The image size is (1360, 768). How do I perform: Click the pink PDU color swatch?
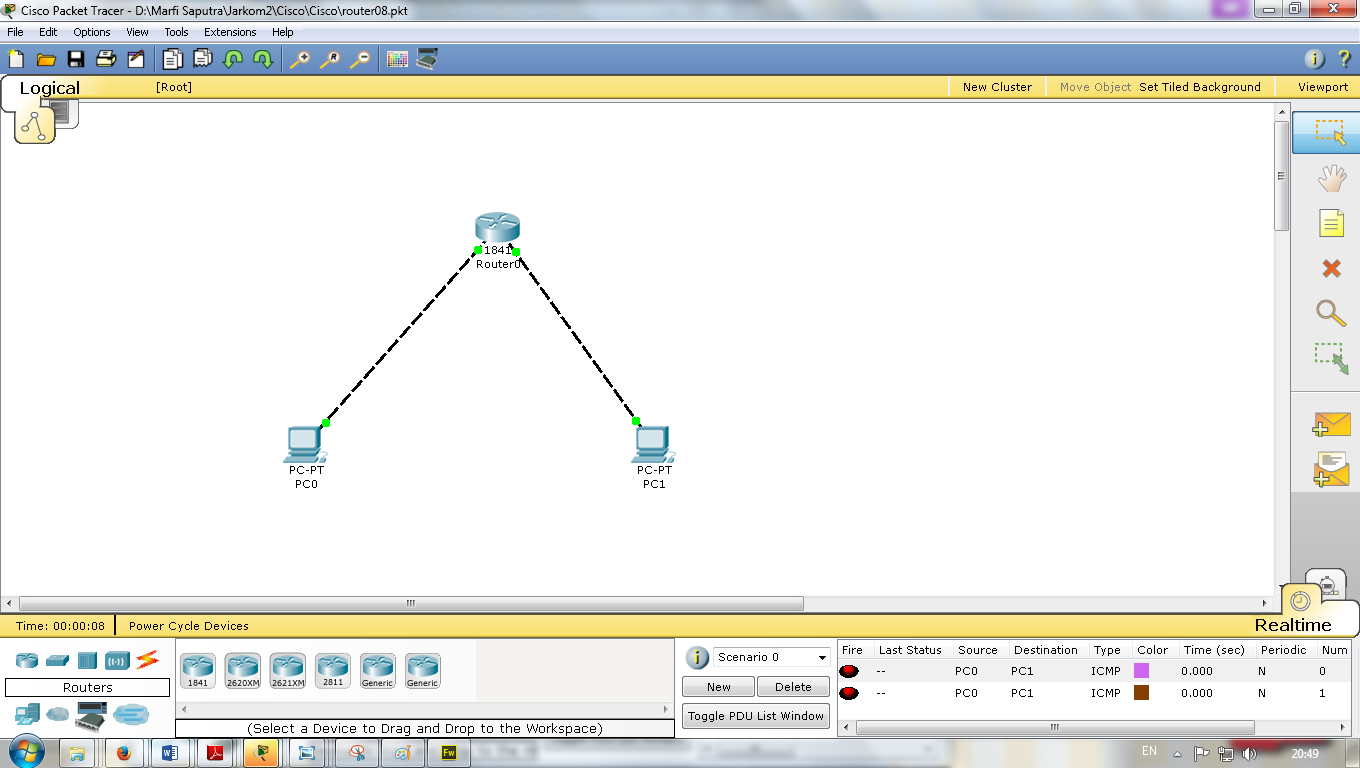[x=1141, y=671]
